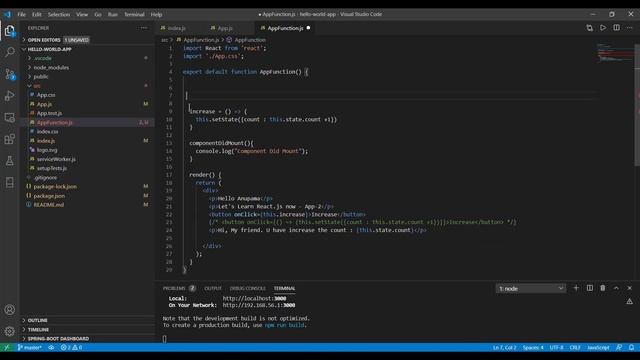Click the remote window indicator in status bar
640x360 pixels.
click(7, 347)
